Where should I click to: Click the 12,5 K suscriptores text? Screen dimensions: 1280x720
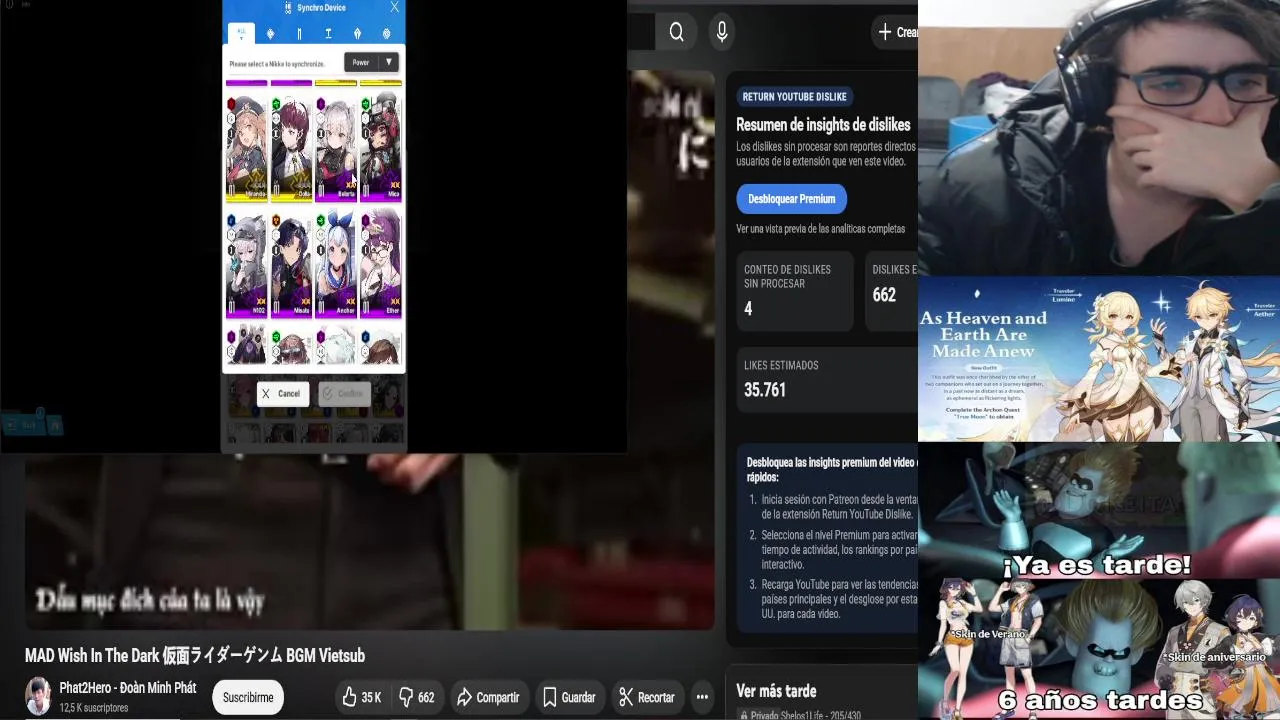click(94, 708)
